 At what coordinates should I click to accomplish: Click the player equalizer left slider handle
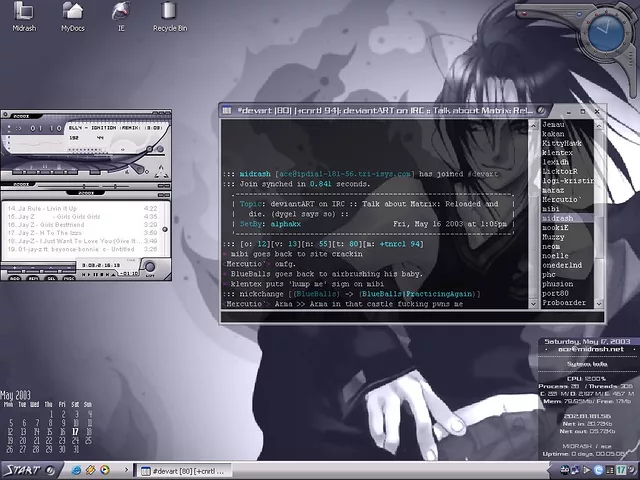click(x=84, y=186)
